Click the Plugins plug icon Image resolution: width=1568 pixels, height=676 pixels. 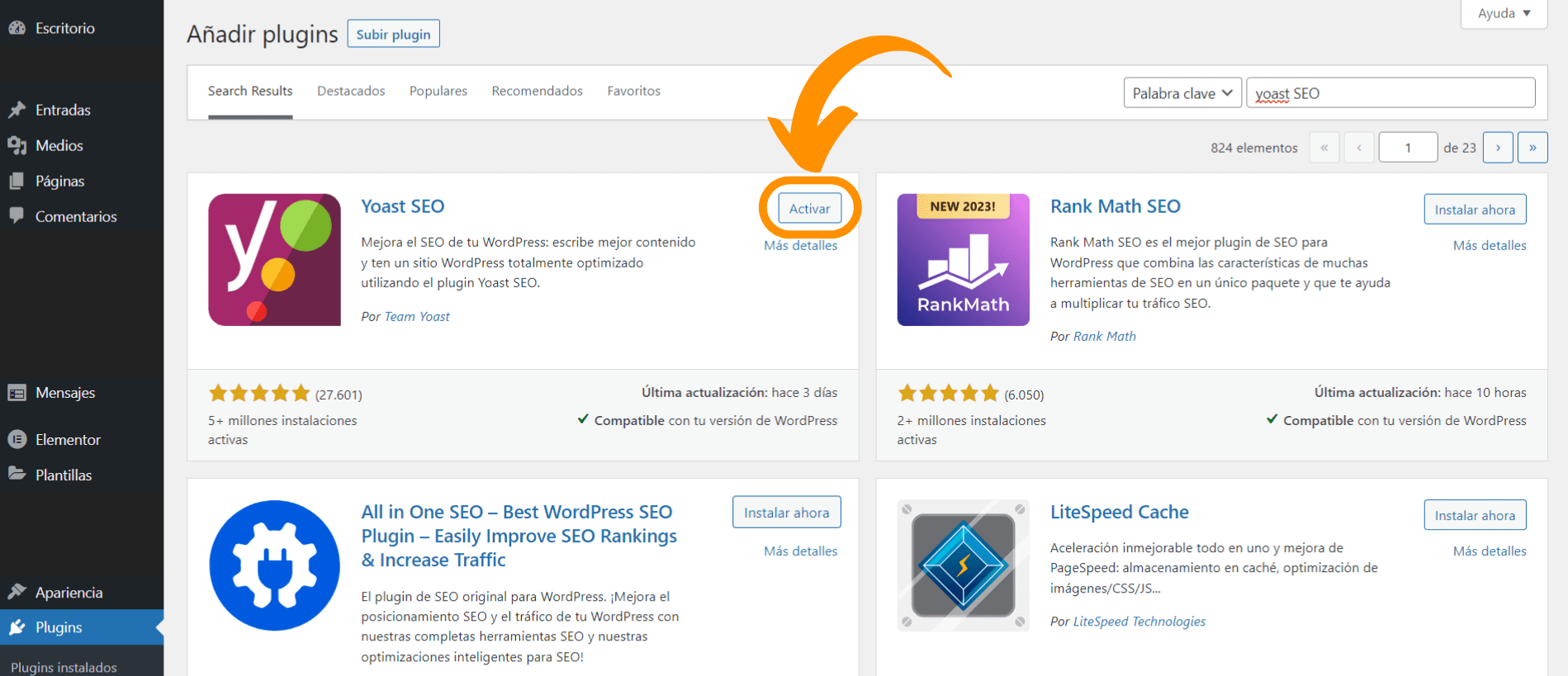point(17,627)
